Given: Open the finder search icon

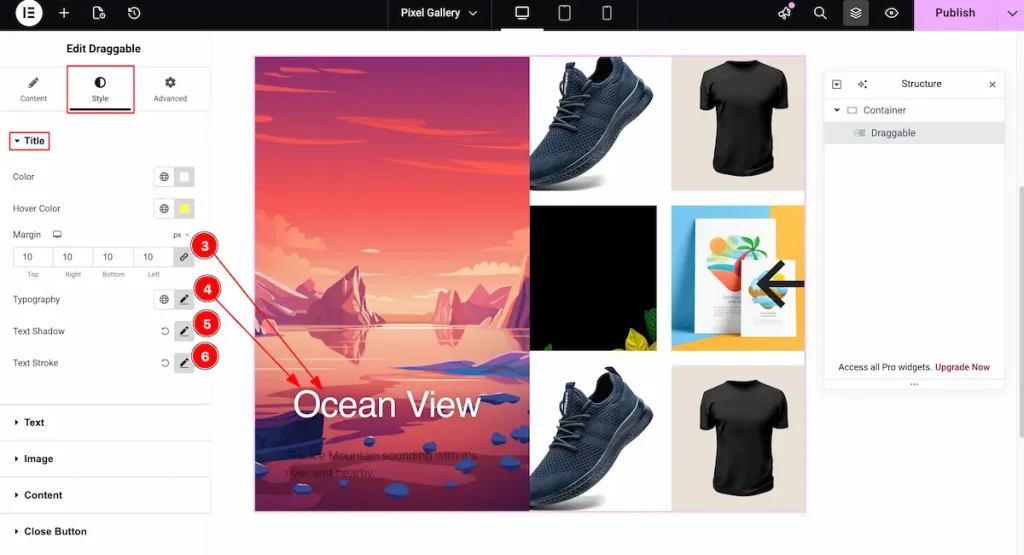Looking at the screenshot, I should [820, 13].
